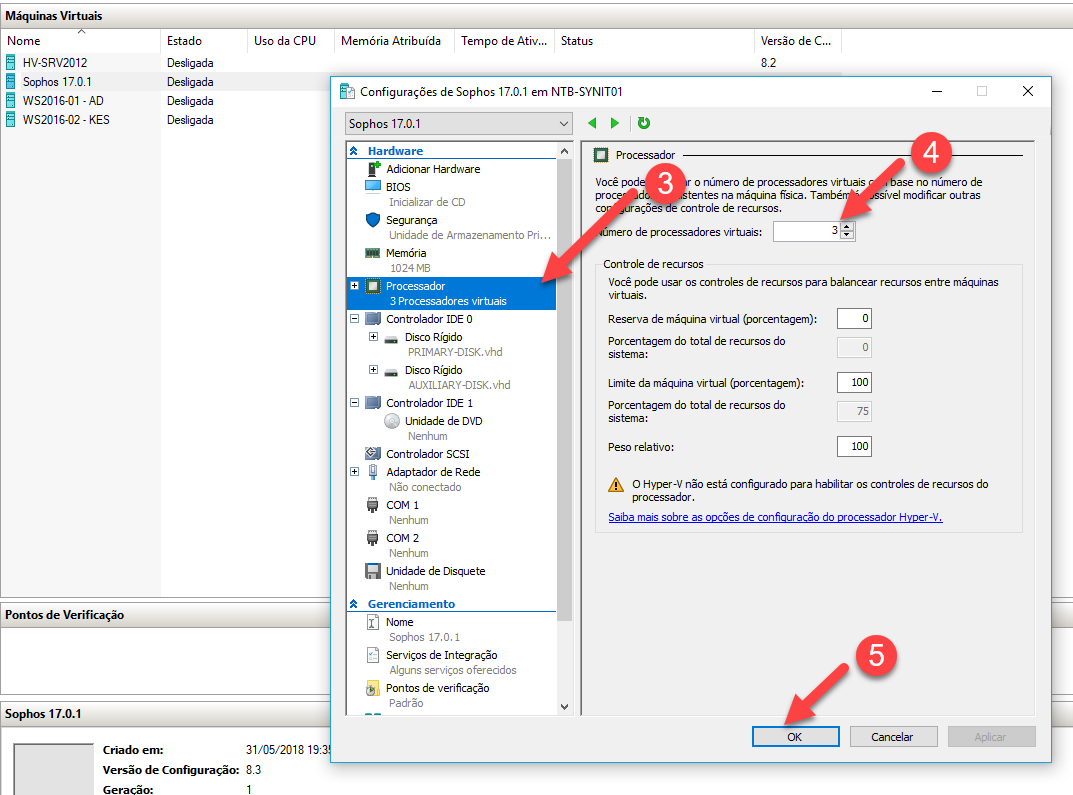
Task: Select the BIOS monitor icon
Action: pyautogui.click(x=373, y=186)
